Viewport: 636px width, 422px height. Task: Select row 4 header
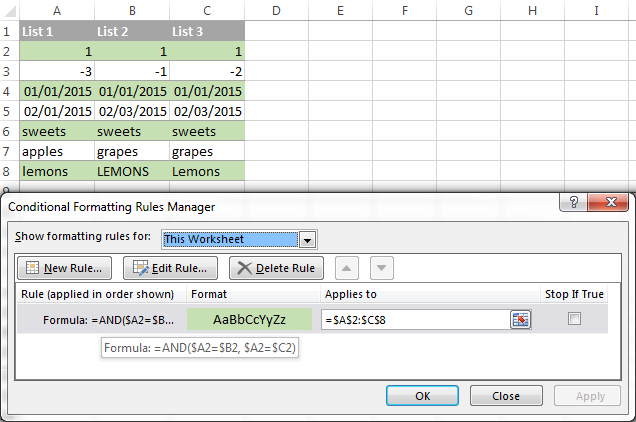coord(9,91)
